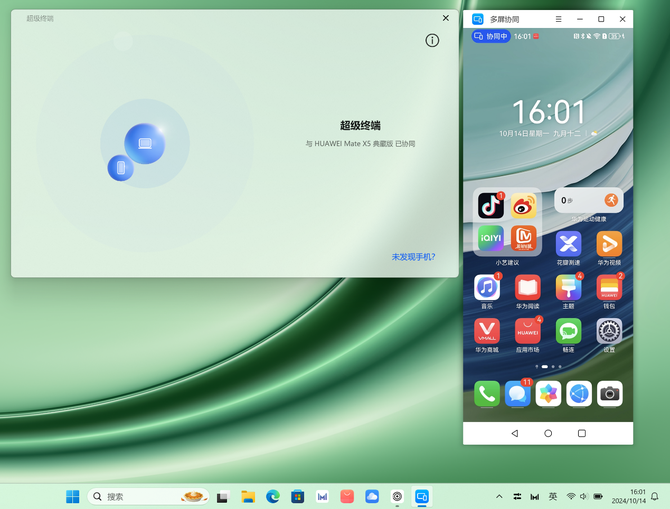
Task: Open the Messages app in the dock
Action: [517, 394]
